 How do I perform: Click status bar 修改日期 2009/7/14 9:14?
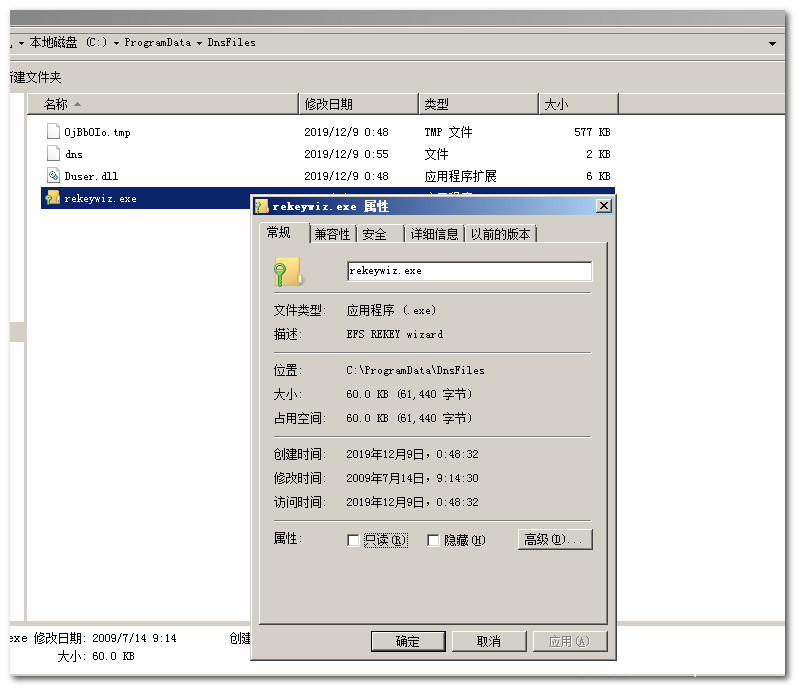105,638
